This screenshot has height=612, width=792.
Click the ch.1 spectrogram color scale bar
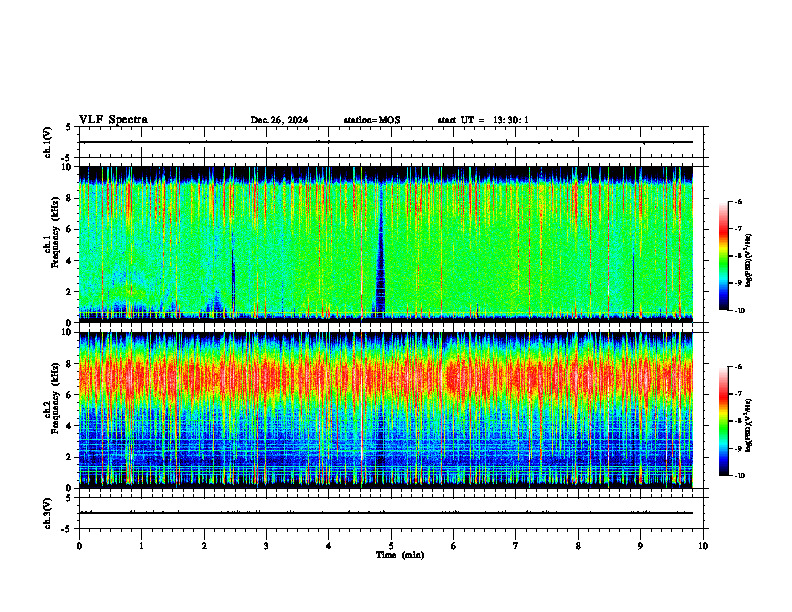tap(724, 256)
